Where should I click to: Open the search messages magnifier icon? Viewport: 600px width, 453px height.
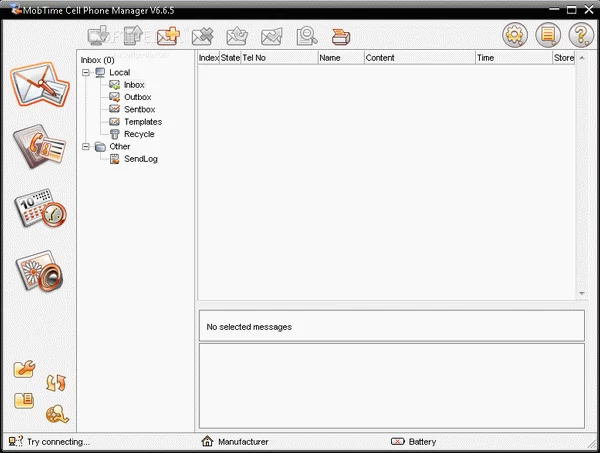pos(307,36)
